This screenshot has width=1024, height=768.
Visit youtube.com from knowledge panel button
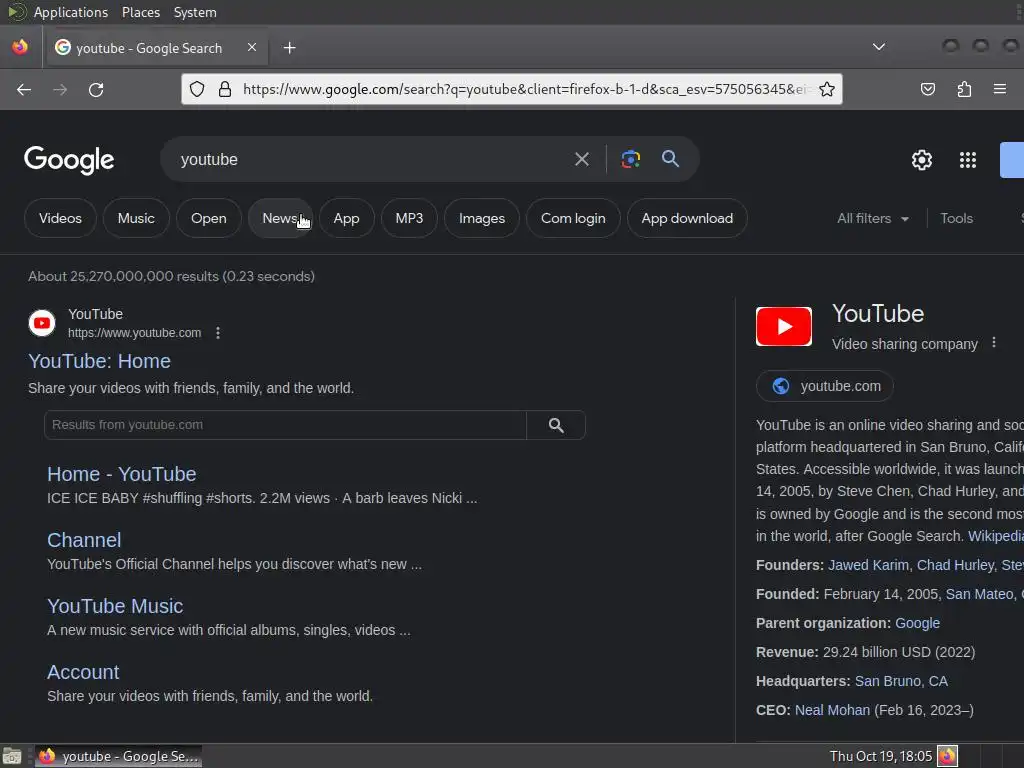[824, 386]
